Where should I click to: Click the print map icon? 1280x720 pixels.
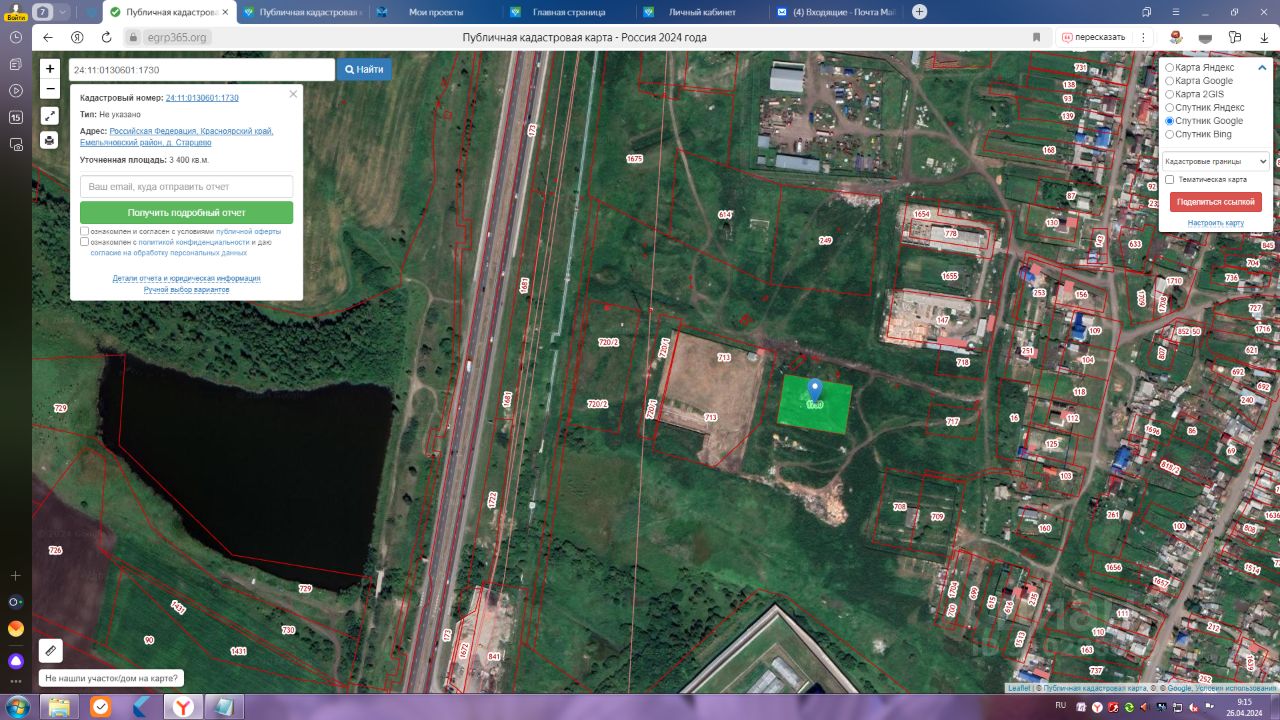click(x=50, y=140)
